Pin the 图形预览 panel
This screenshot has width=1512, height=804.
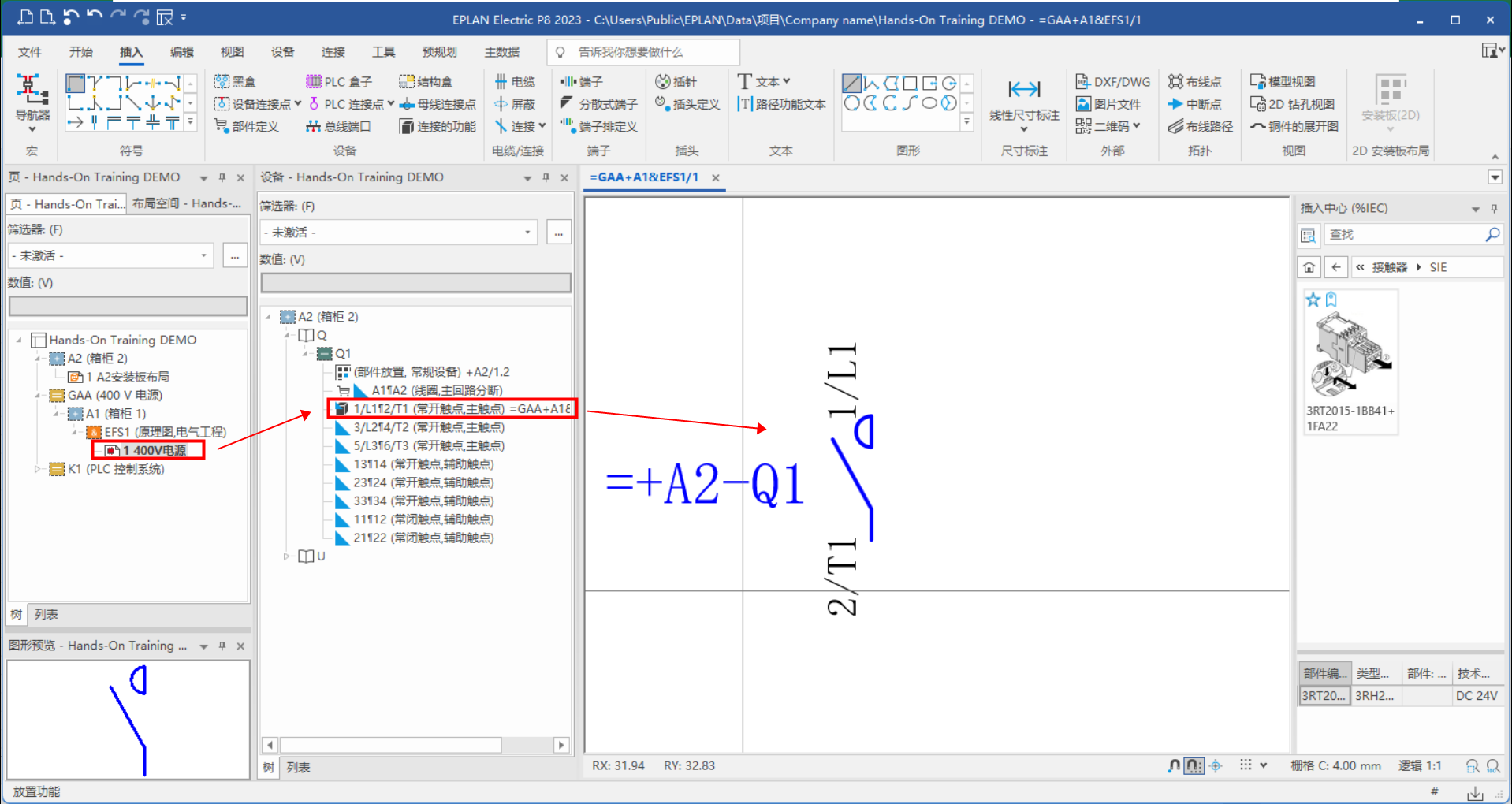pos(222,646)
